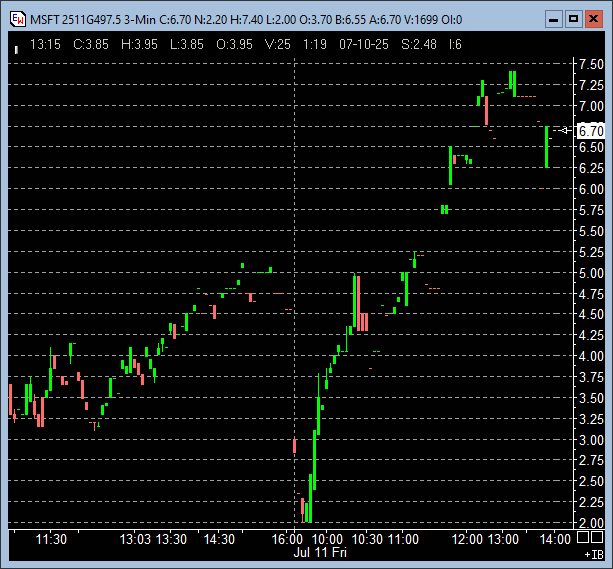Click the red candle at 3.00 on session line
613x569 pixels.
[294, 446]
